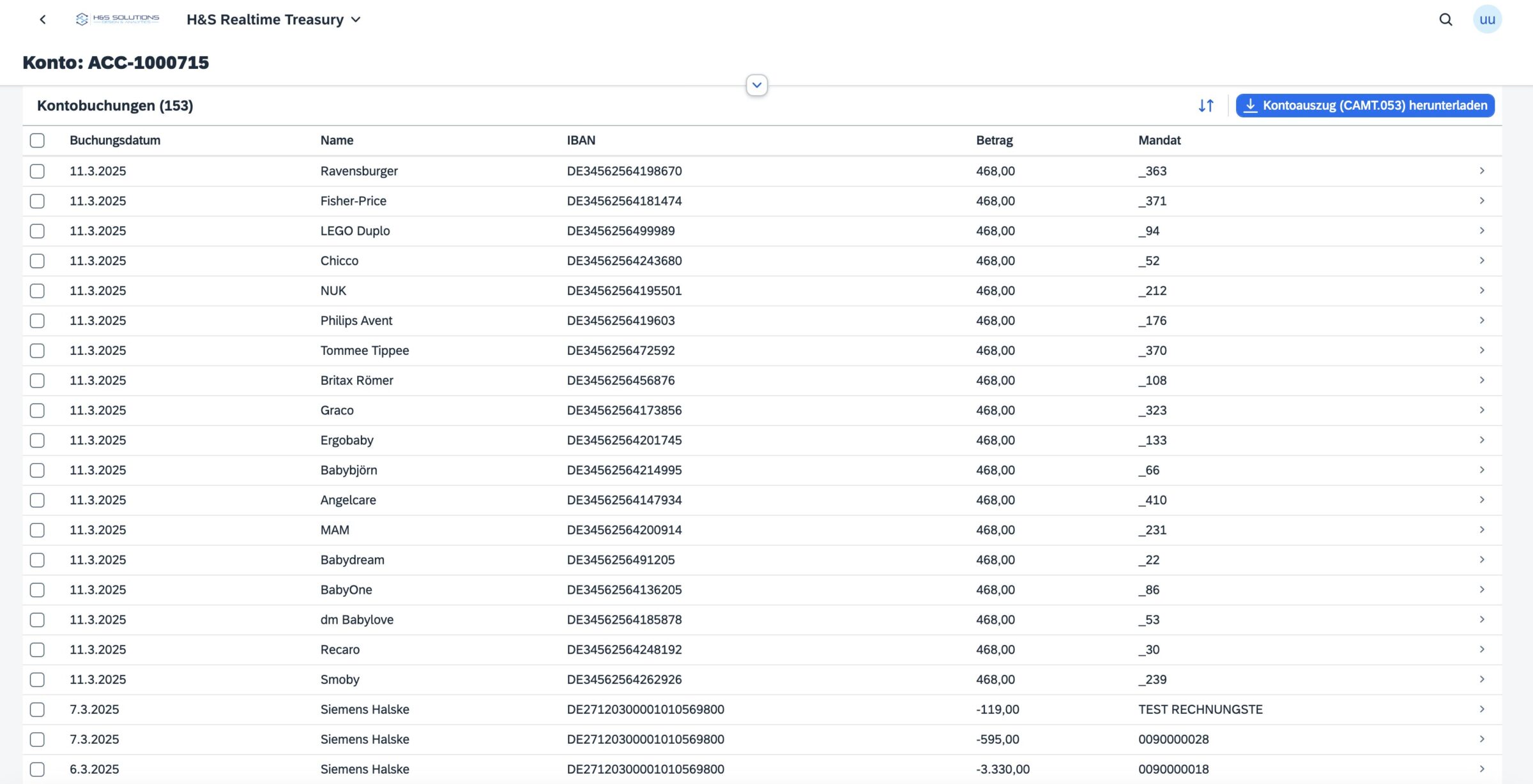Open the search icon in header

coord(1445,20)
